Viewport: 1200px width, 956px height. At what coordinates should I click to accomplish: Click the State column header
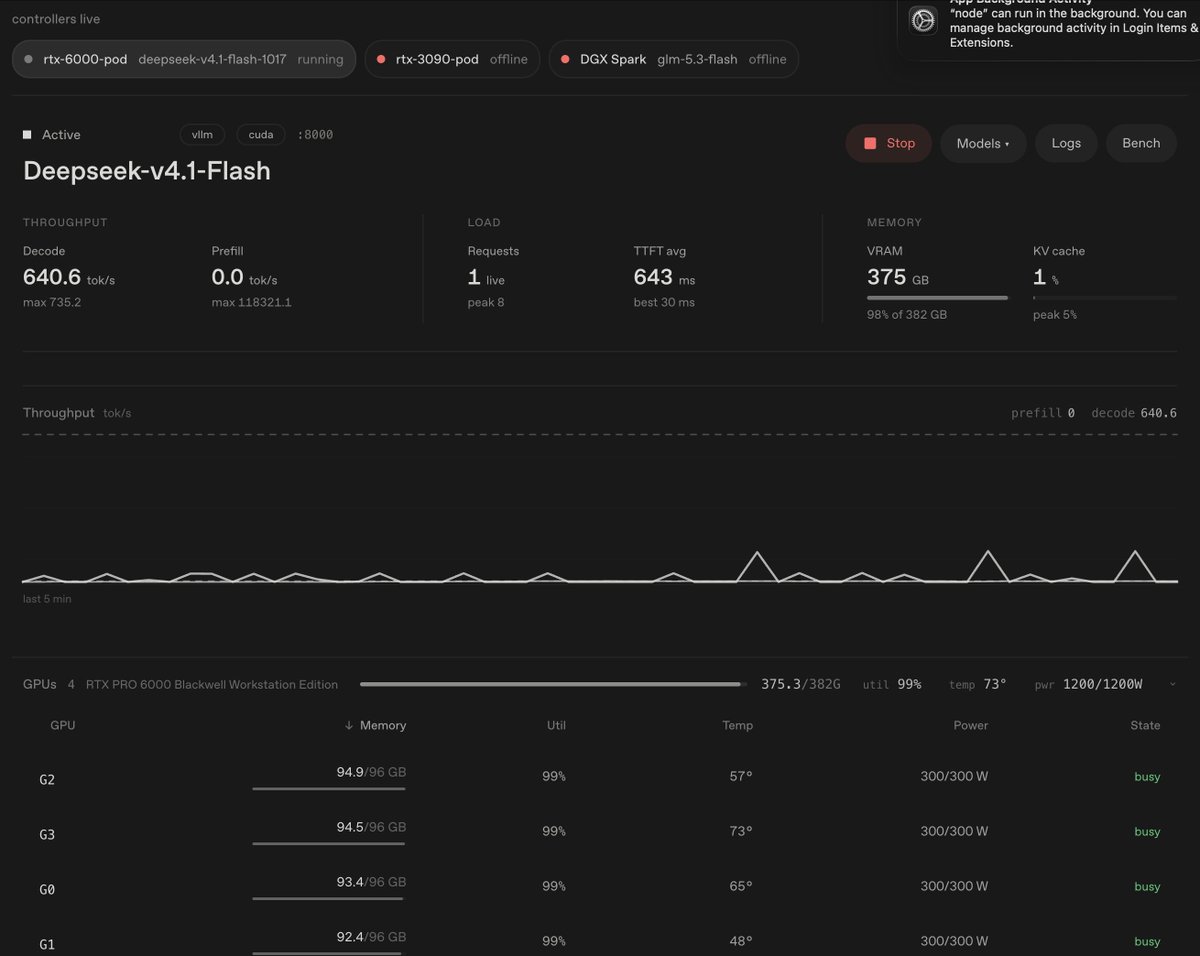[x=1146, y=725]
